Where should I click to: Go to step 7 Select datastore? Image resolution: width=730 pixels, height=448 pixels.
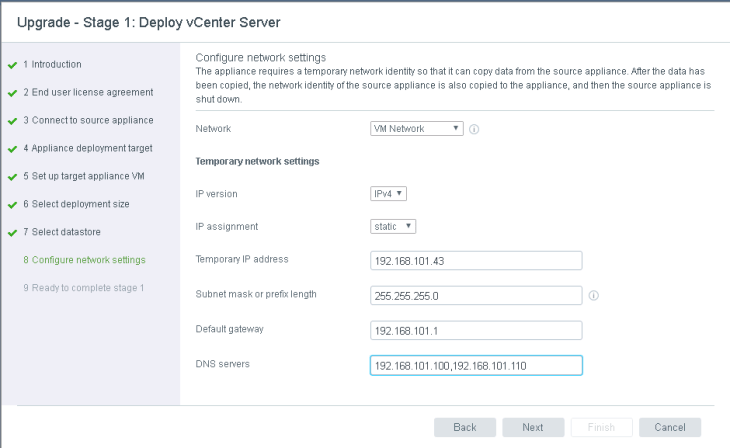pyautogui.click(x=68, y=232)
